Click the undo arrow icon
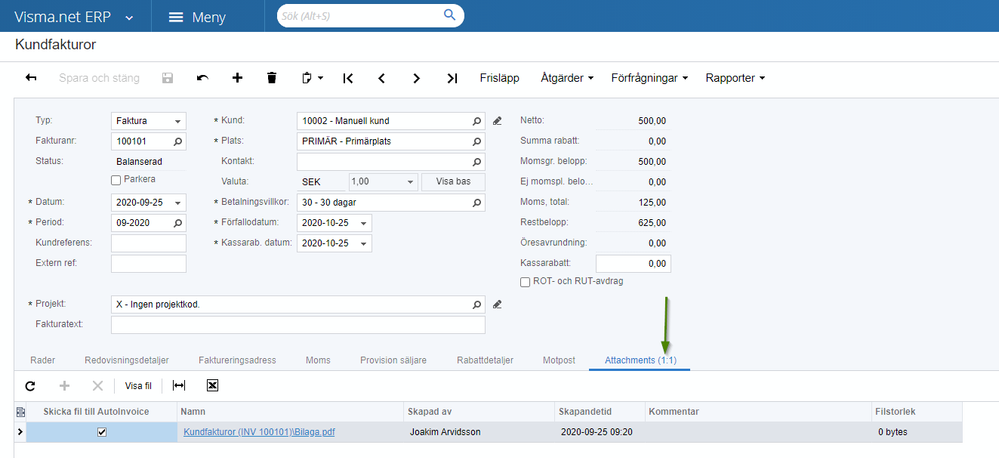Viewport: 999px width, 458px height. click(203, 78)
